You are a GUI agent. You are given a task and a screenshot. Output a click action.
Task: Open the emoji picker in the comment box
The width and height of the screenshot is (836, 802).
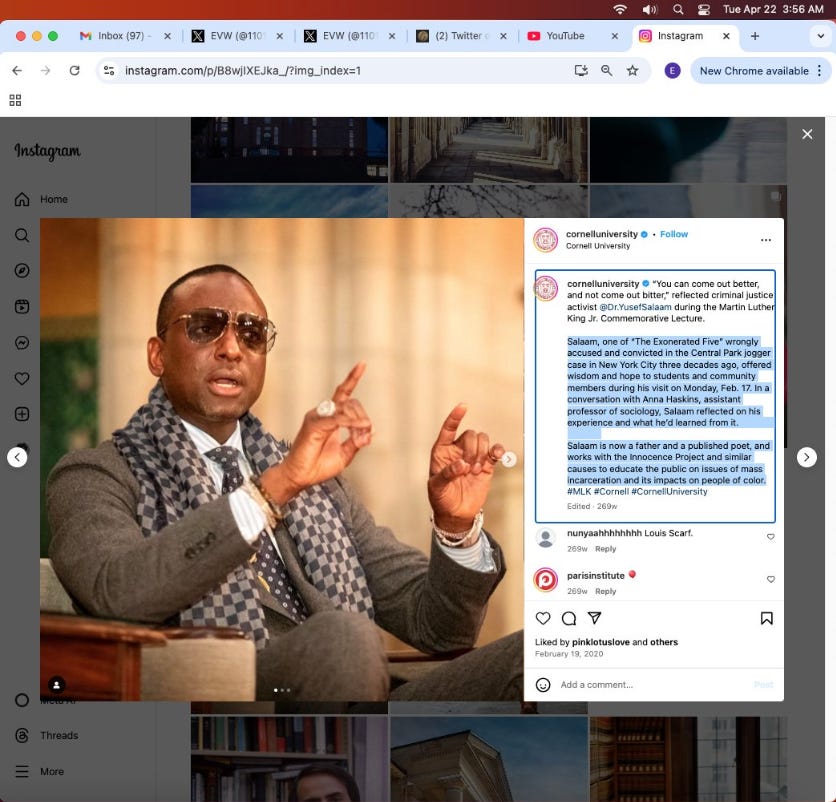click(x=543, y=685)
